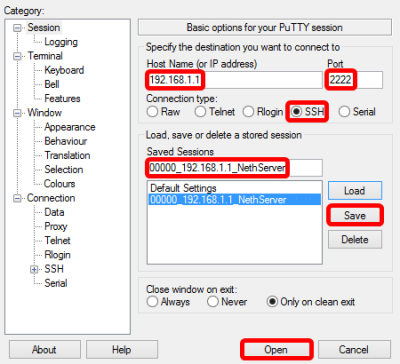Screen dimensions: 400x364
Task: Open PuTTY Help
Action: click(122, 350)
